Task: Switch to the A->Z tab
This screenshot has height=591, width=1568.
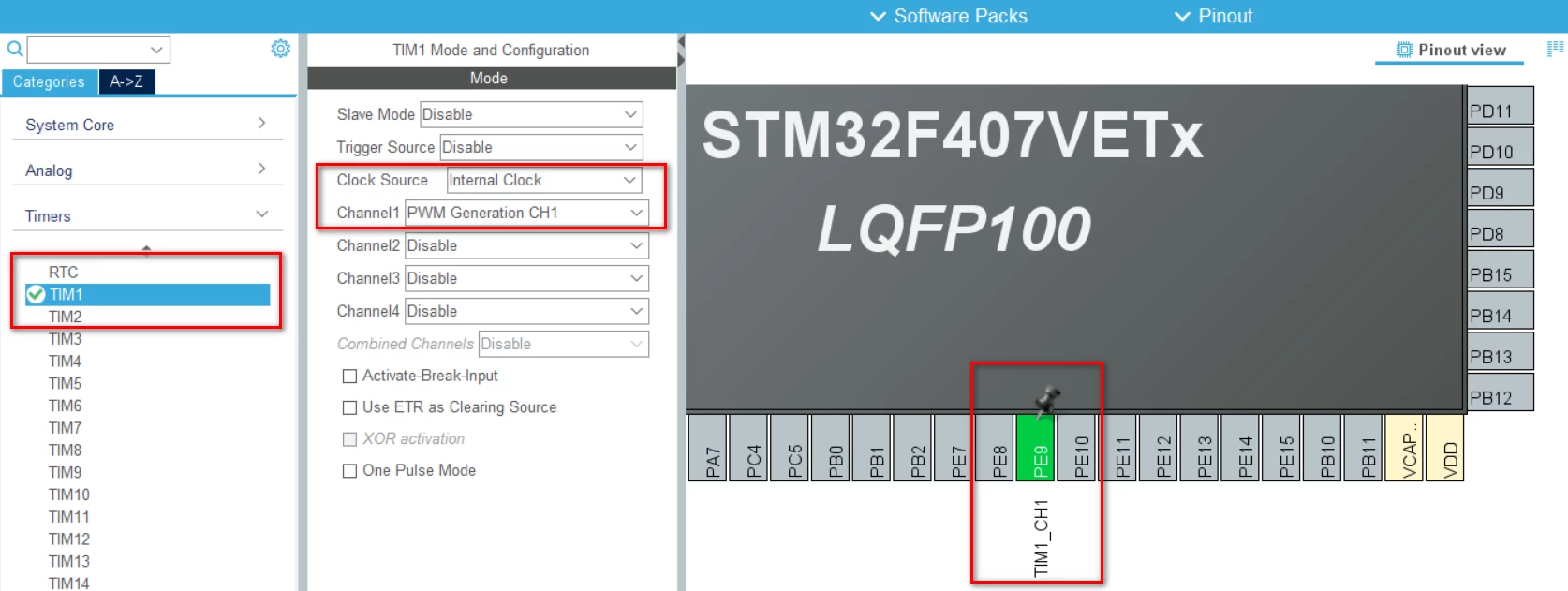Action: point(126,81)
